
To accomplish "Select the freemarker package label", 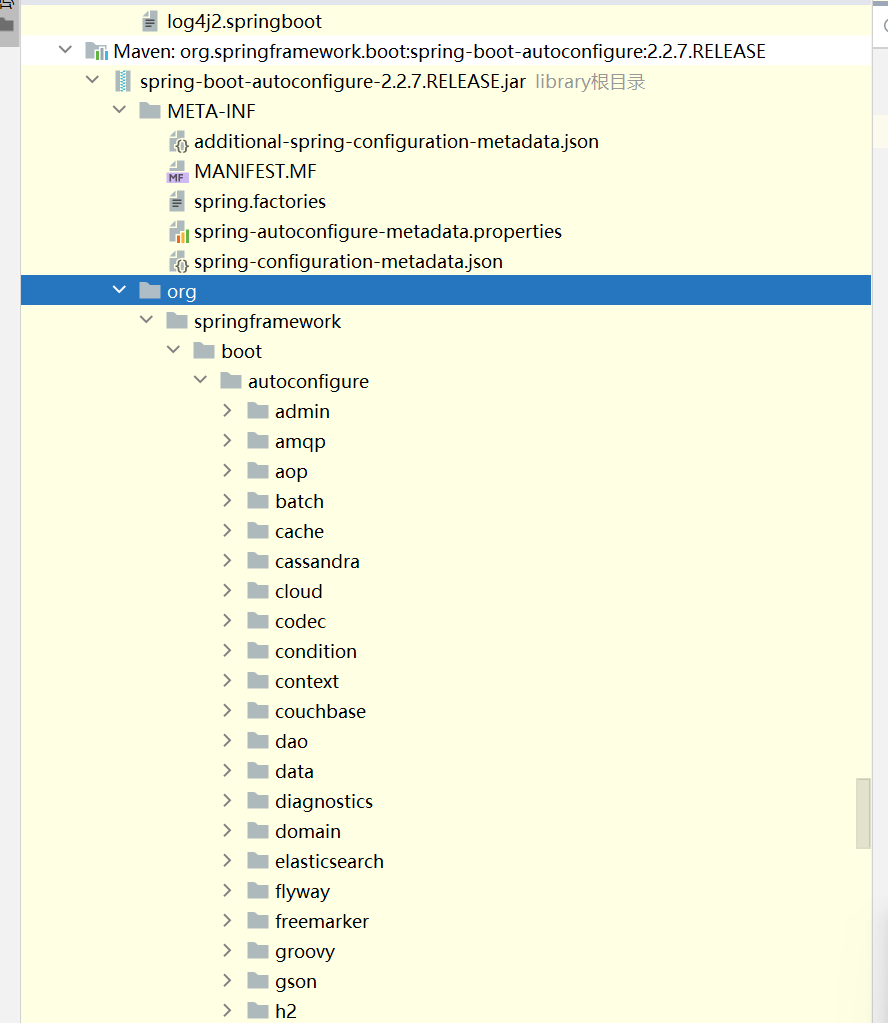I will pyautogui.click(x=322, y=921).
